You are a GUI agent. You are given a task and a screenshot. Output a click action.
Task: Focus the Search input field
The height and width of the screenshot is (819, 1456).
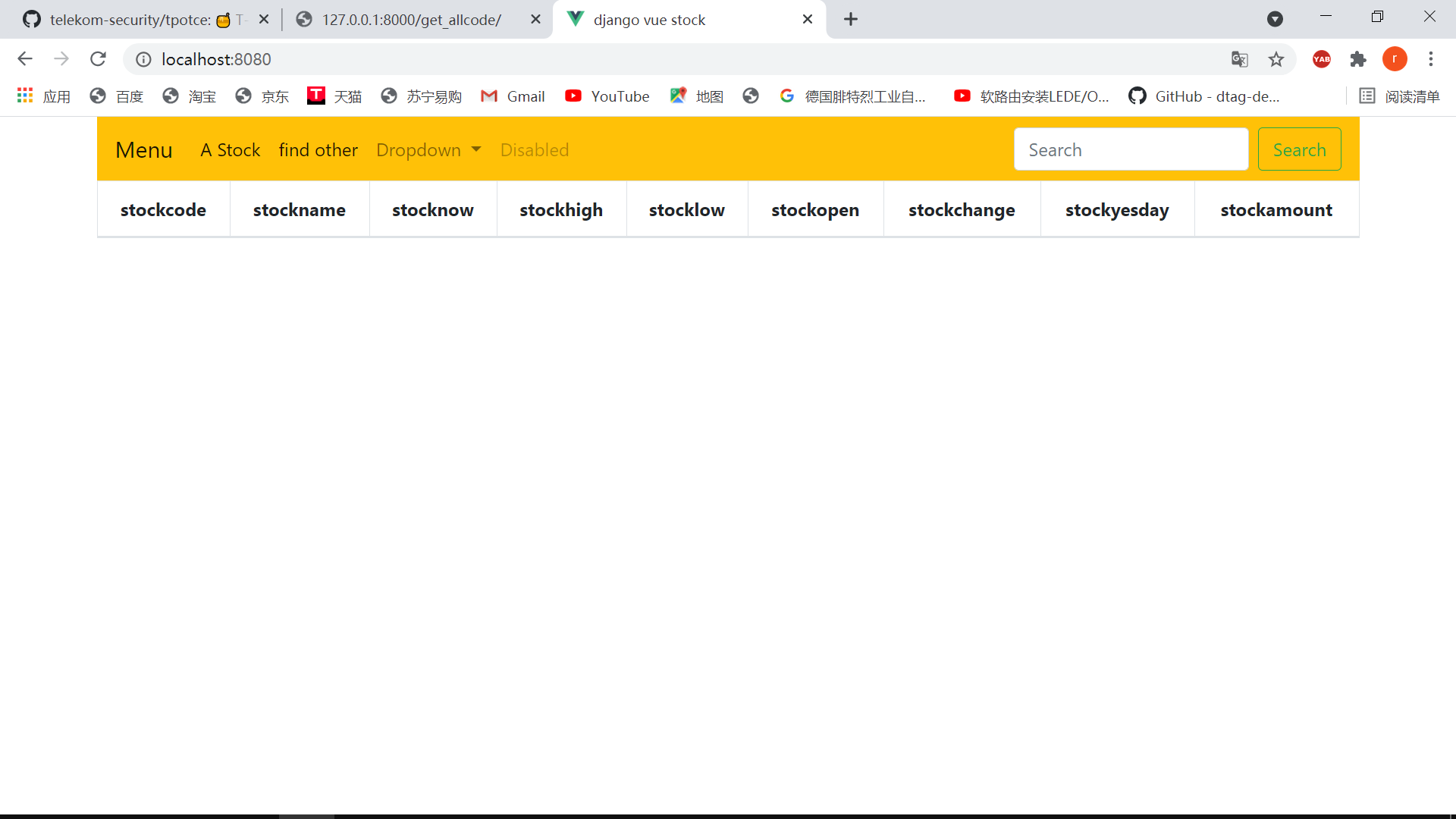point(1131,150)
